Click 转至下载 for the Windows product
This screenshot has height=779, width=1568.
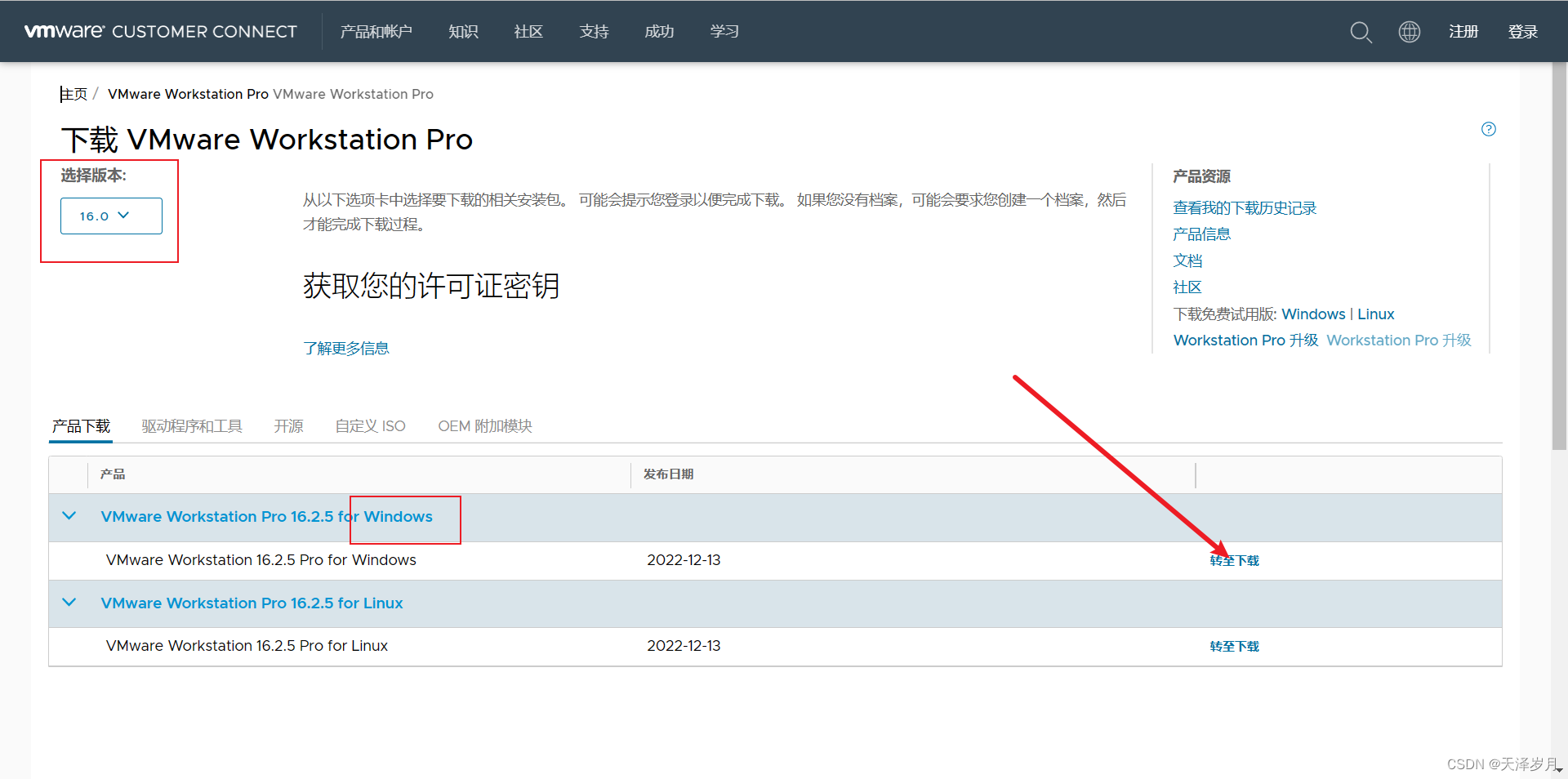click(x=1234, y=560)
